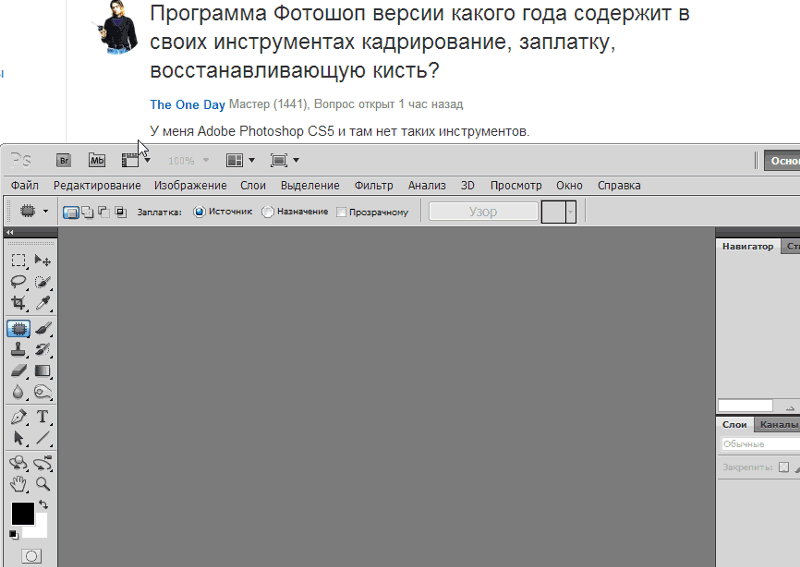The height and width of the screenshot is (567, 800).
Task: Reset default foreground and background colors
Action: pos(13,534)
